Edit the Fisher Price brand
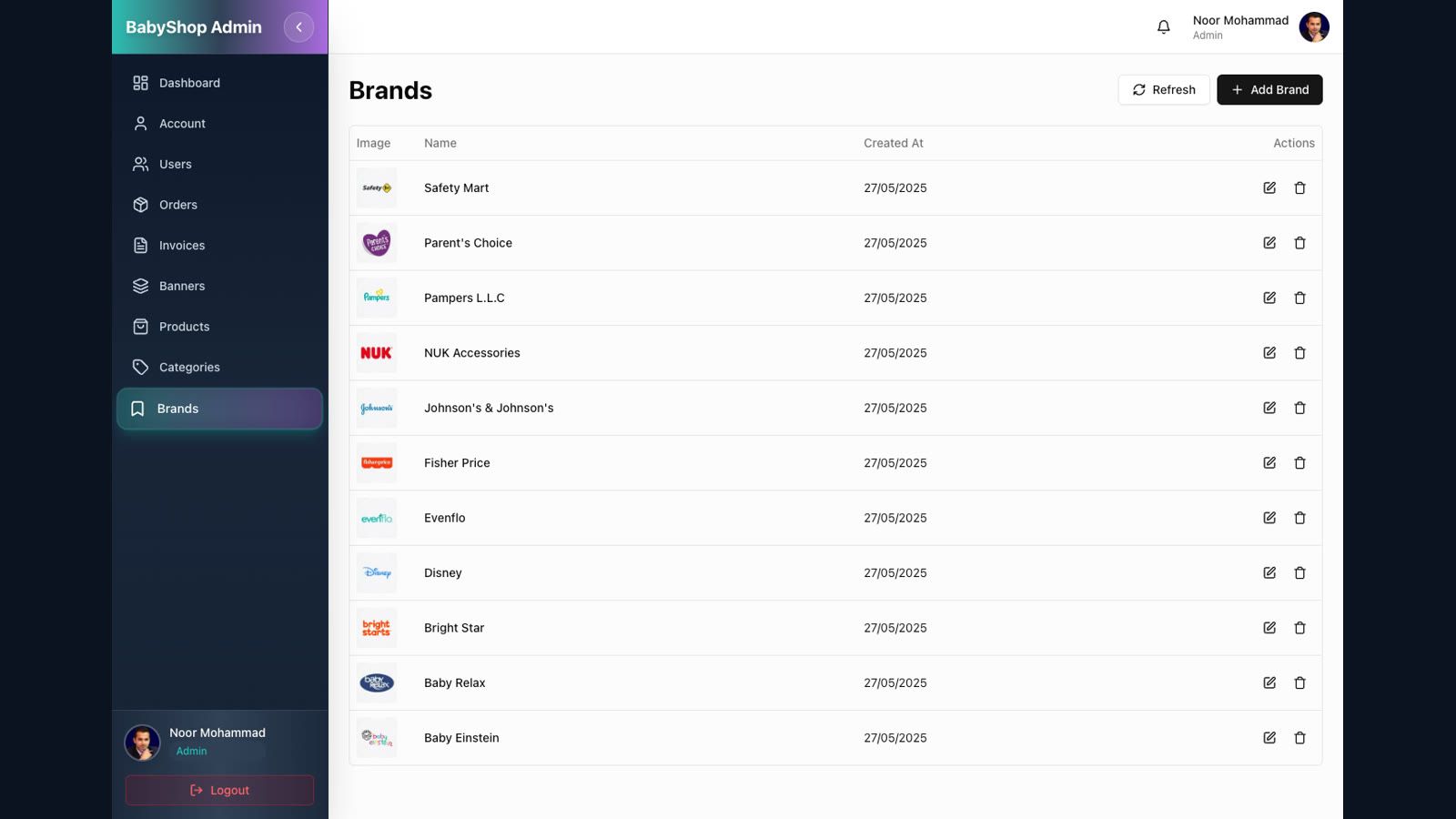The image size is (1456, 819). 1269,462
